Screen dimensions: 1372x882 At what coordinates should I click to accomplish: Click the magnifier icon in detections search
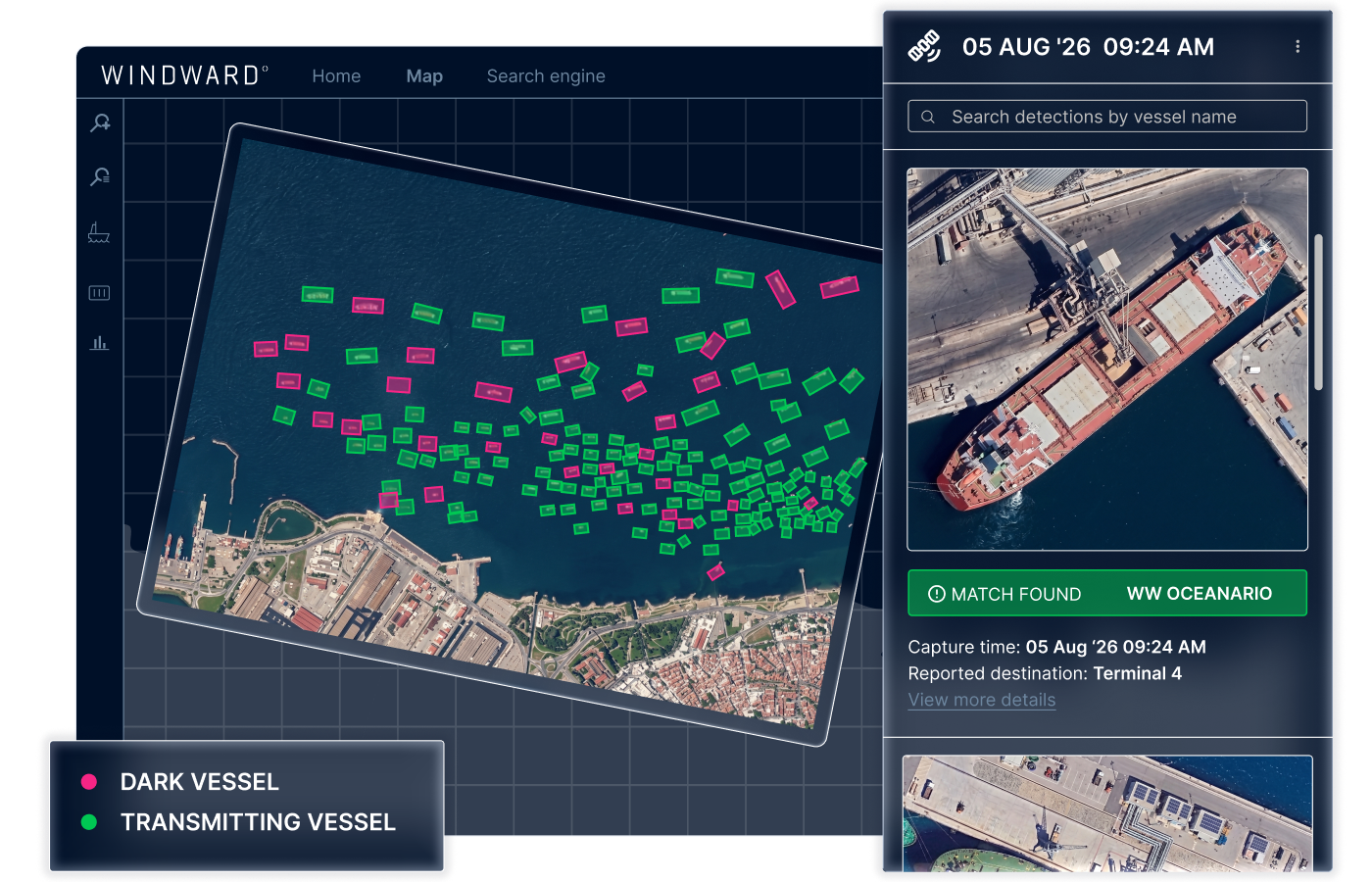(928, 117)
